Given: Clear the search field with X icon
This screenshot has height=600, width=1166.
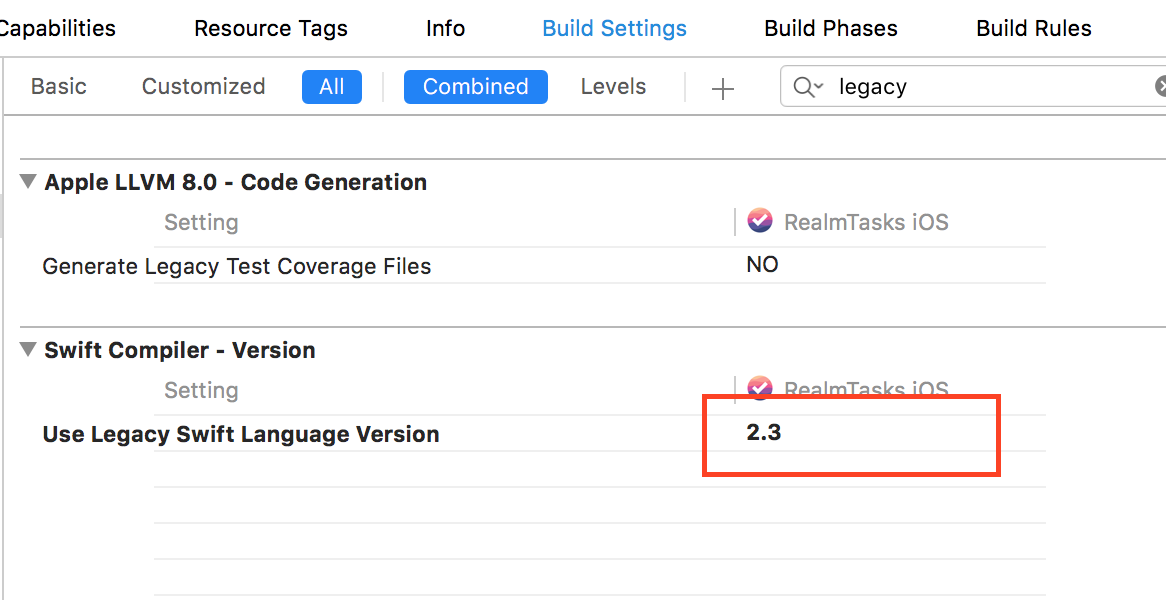Looking at the screenshot, I should [1160, 87].
